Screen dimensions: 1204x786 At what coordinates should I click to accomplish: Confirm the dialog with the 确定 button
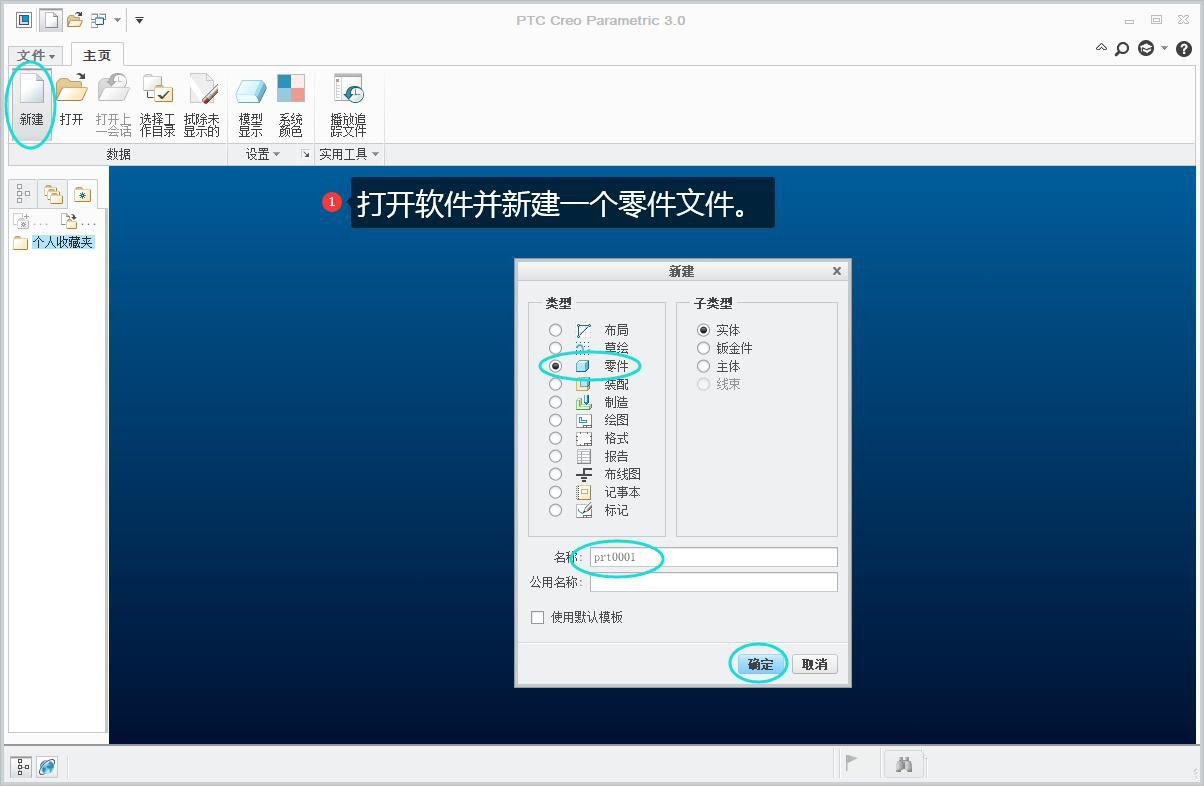tap(760, 664)
